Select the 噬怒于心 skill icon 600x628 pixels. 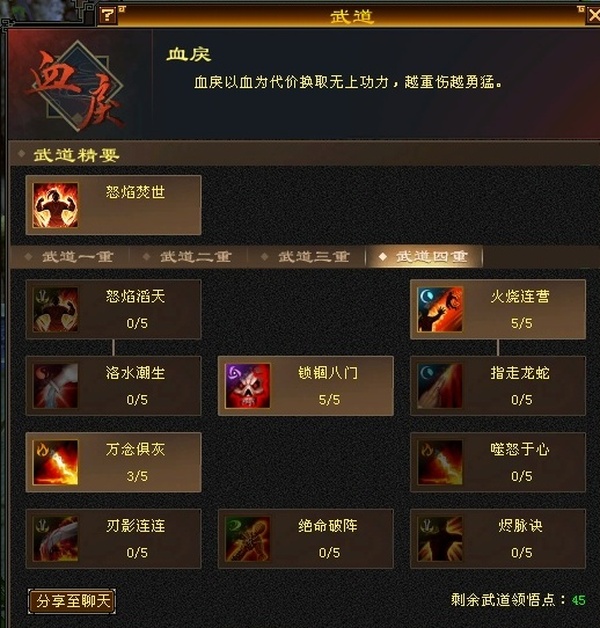tap(440, 462)
